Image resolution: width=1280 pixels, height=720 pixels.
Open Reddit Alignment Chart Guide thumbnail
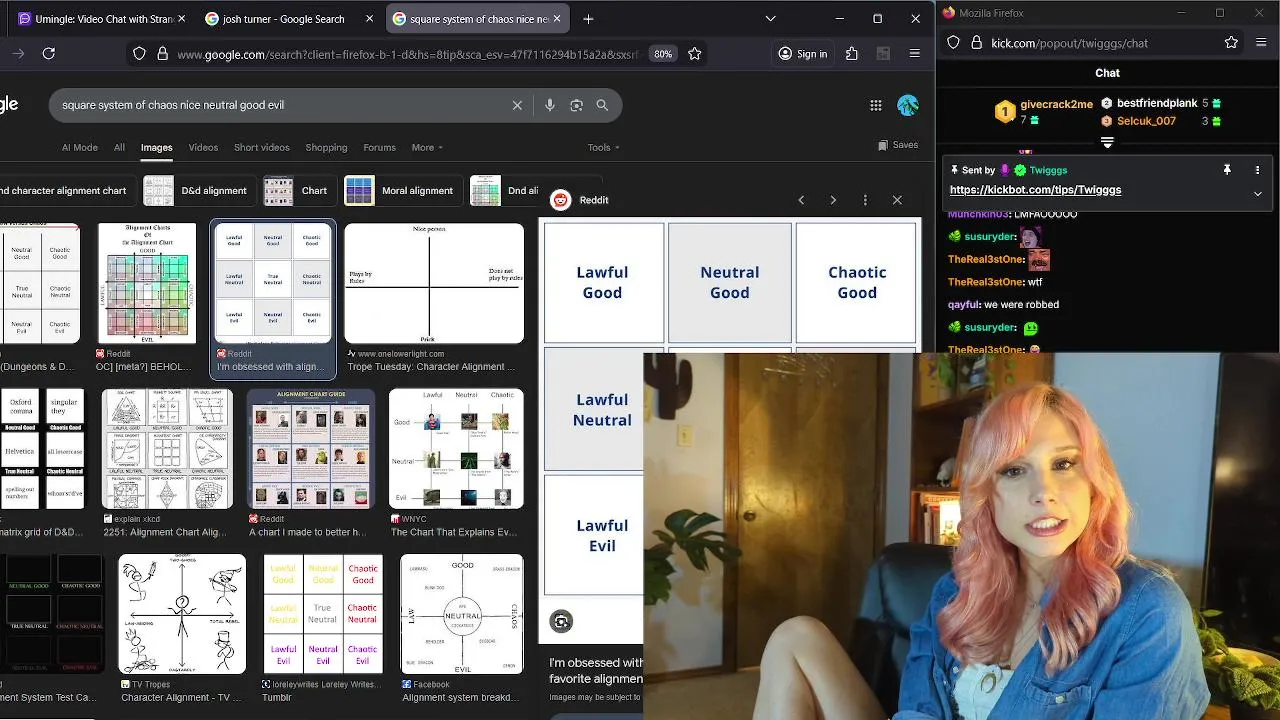click(311, 449)
